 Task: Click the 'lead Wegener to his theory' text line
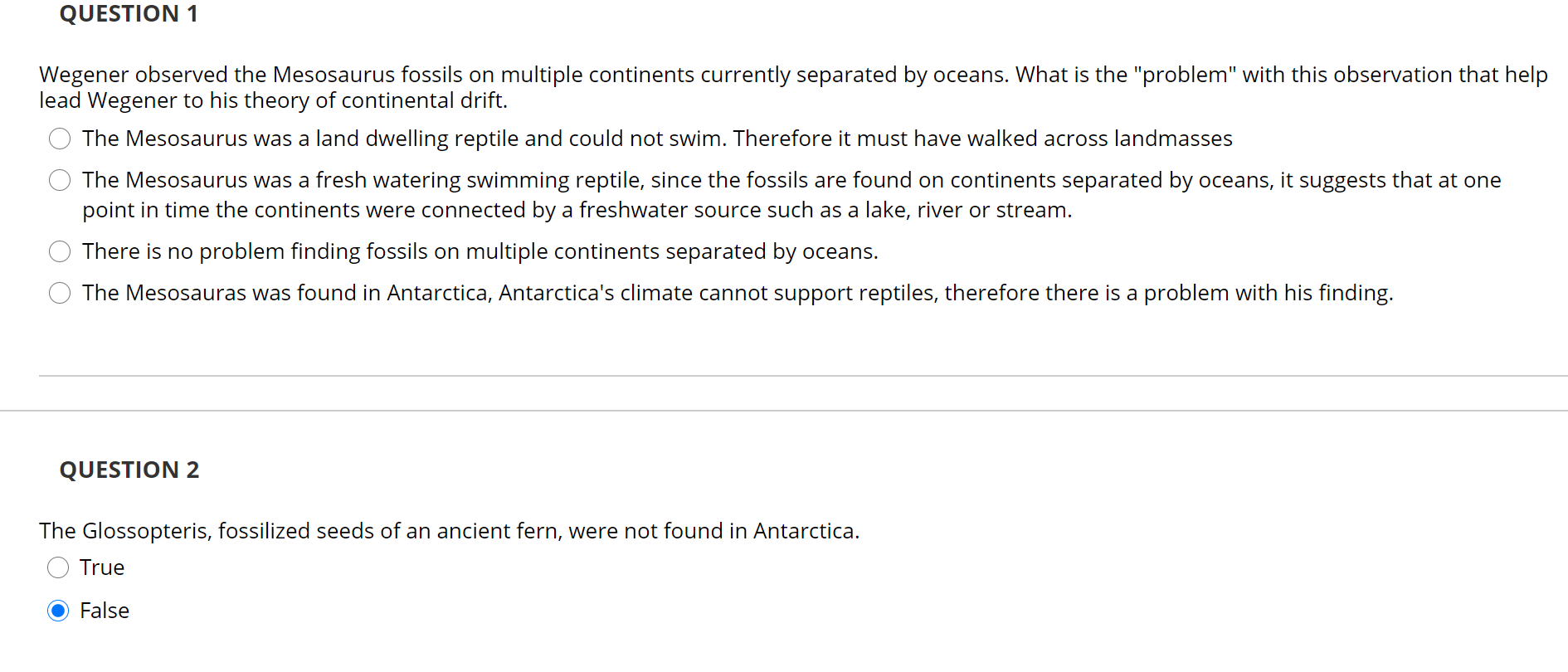click(273, 100)
